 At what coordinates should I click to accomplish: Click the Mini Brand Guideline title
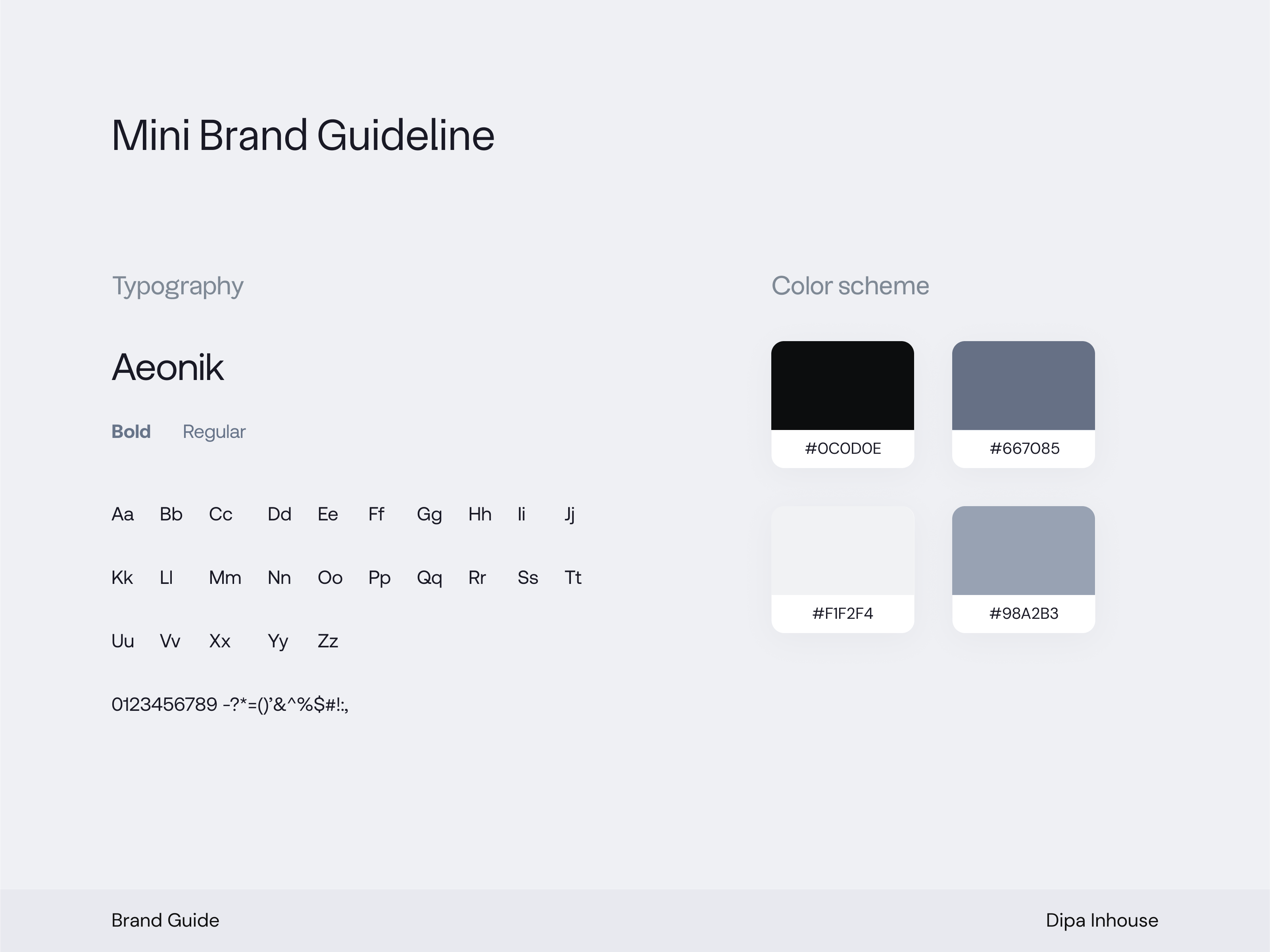(303, 136)
